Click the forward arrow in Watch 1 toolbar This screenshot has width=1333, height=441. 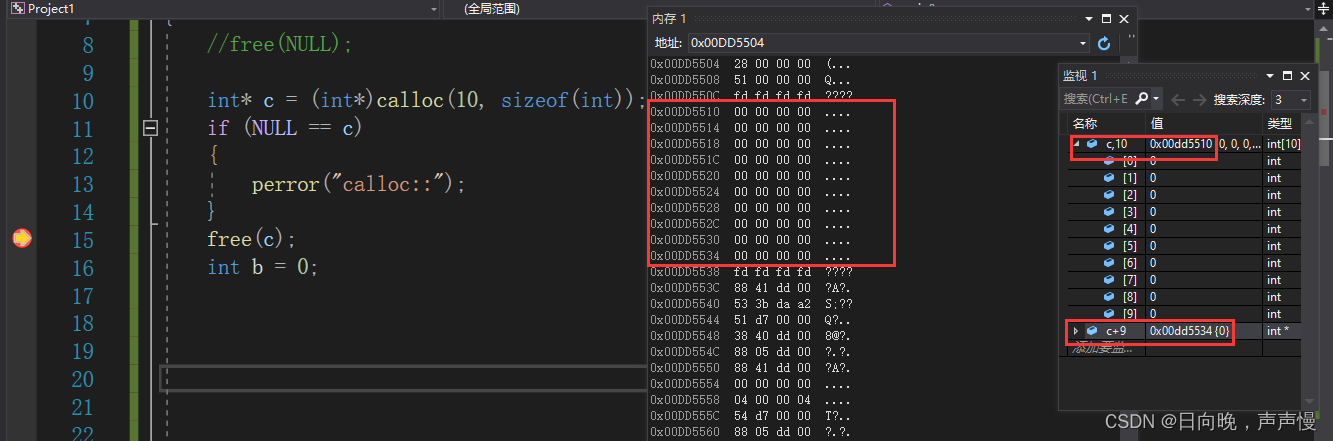[x=1198, y=99]
